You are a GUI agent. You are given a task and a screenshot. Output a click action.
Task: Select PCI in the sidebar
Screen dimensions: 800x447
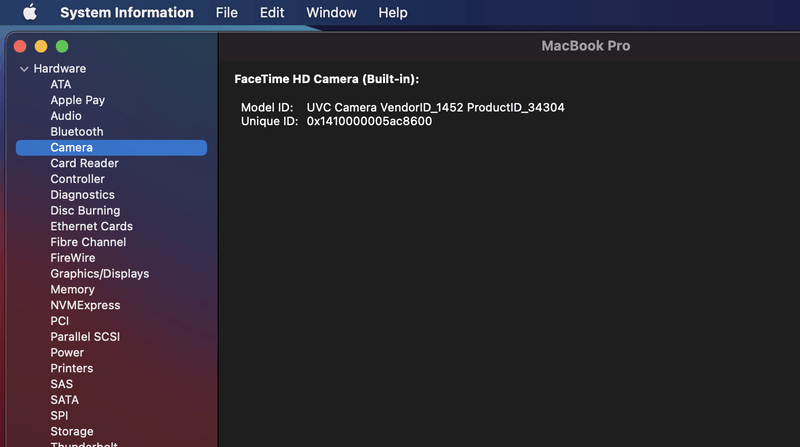click(59, 321)
